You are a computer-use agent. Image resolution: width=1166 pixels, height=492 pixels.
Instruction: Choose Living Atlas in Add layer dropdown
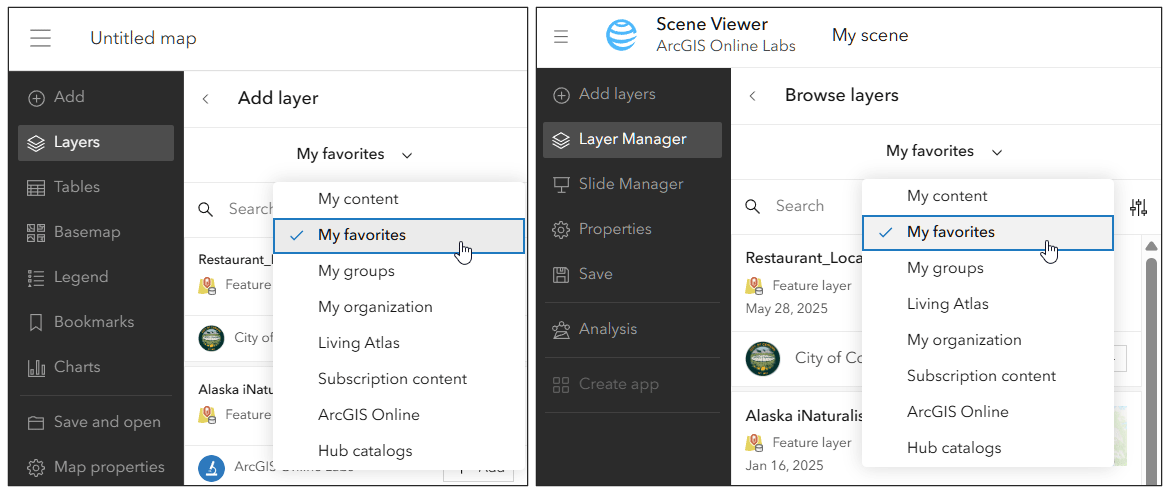[x=359, y=343]
